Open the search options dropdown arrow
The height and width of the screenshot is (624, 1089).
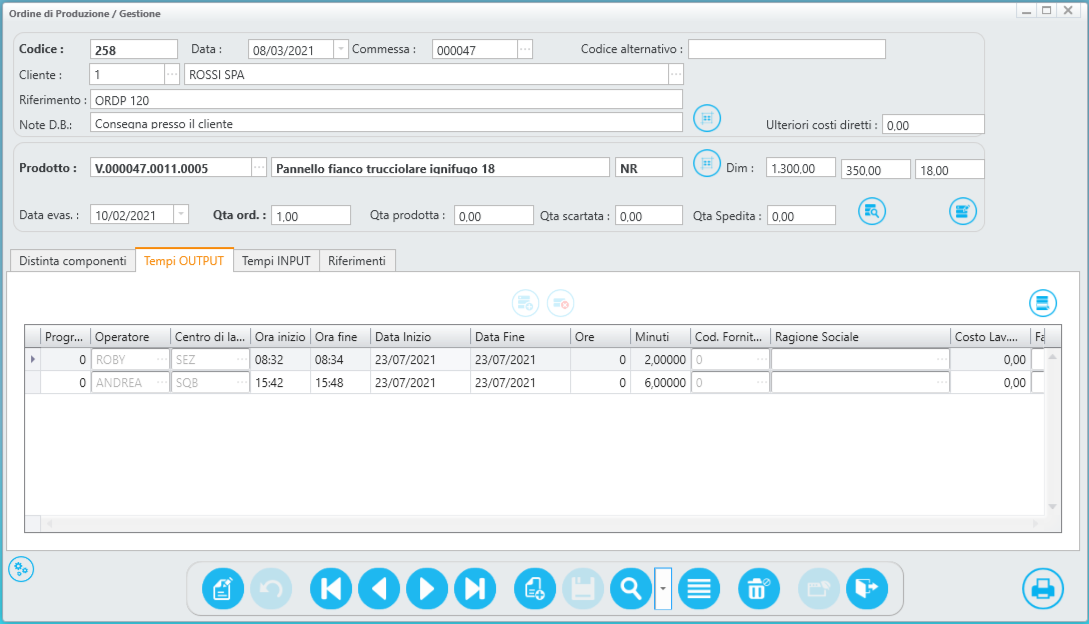[x=663, y=589]
